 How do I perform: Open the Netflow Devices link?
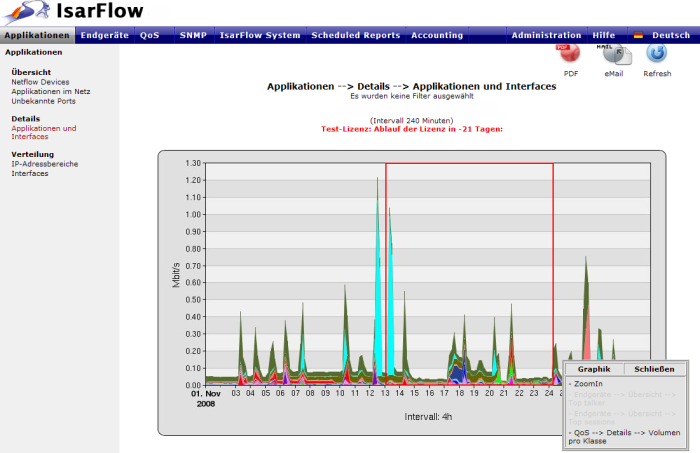(40, 82)
